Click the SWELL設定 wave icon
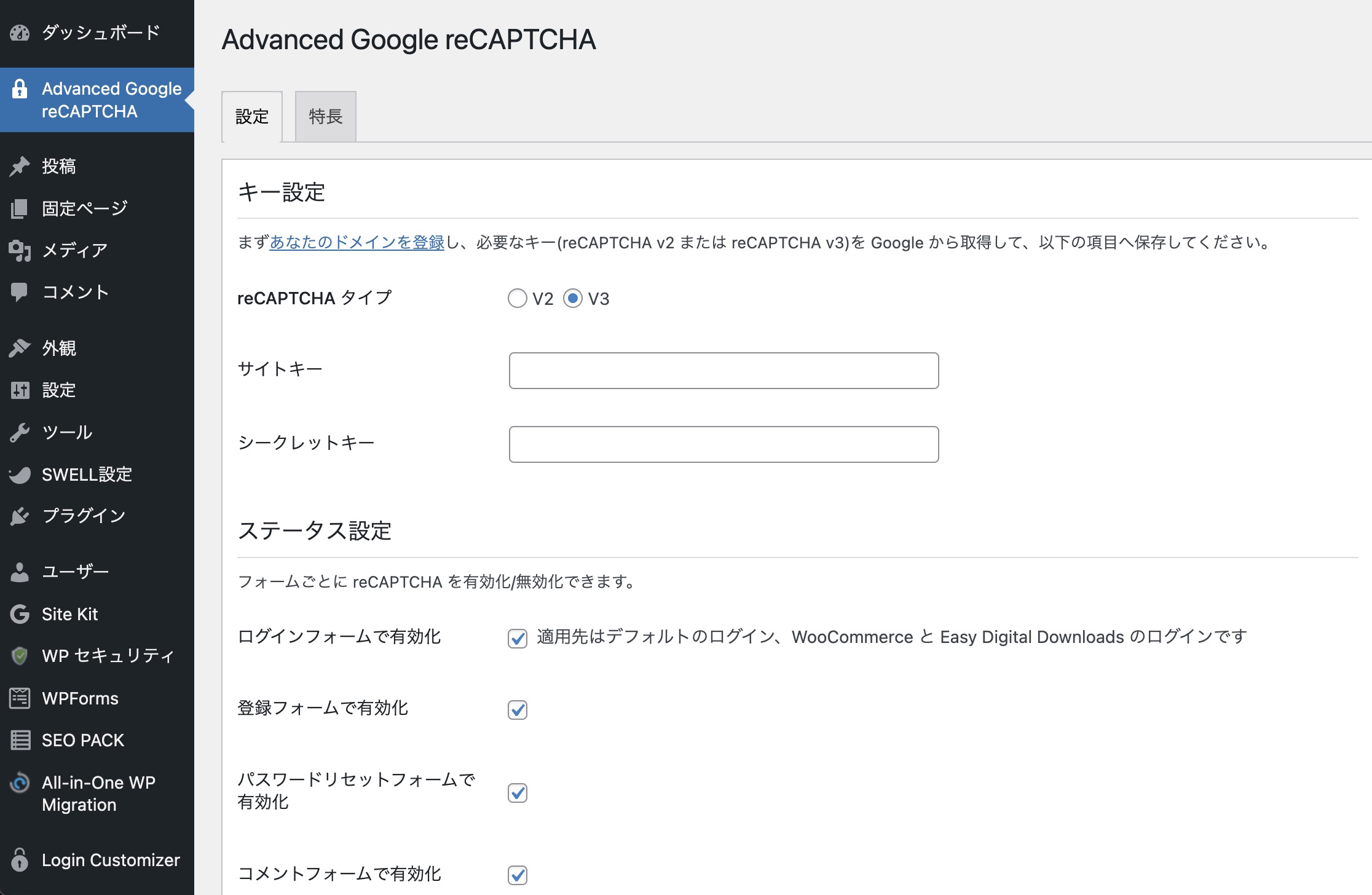The width and height of the screenshot is (1372, 895). (x=20, y=475)
